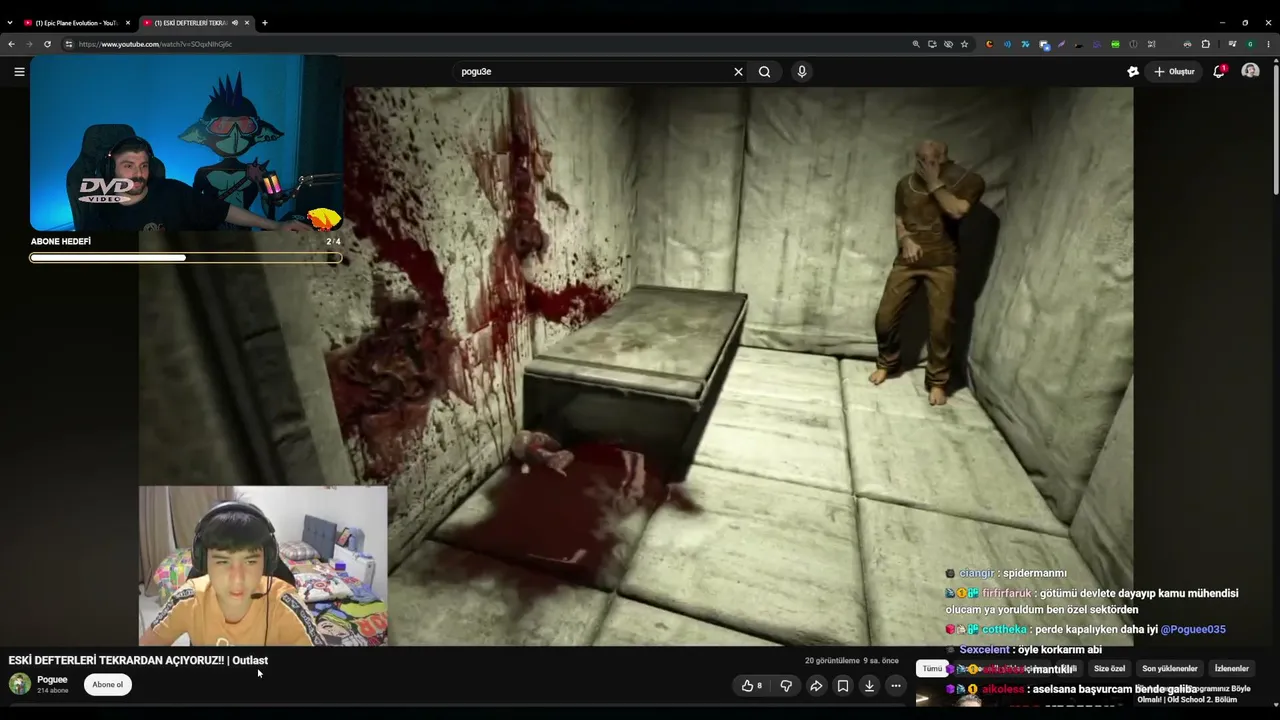The height and width of the screenshot is (720, 1280).
Task: Click the @Poguee035 mention in chat
Action: pyautogui.click(x=1193, y=630)
